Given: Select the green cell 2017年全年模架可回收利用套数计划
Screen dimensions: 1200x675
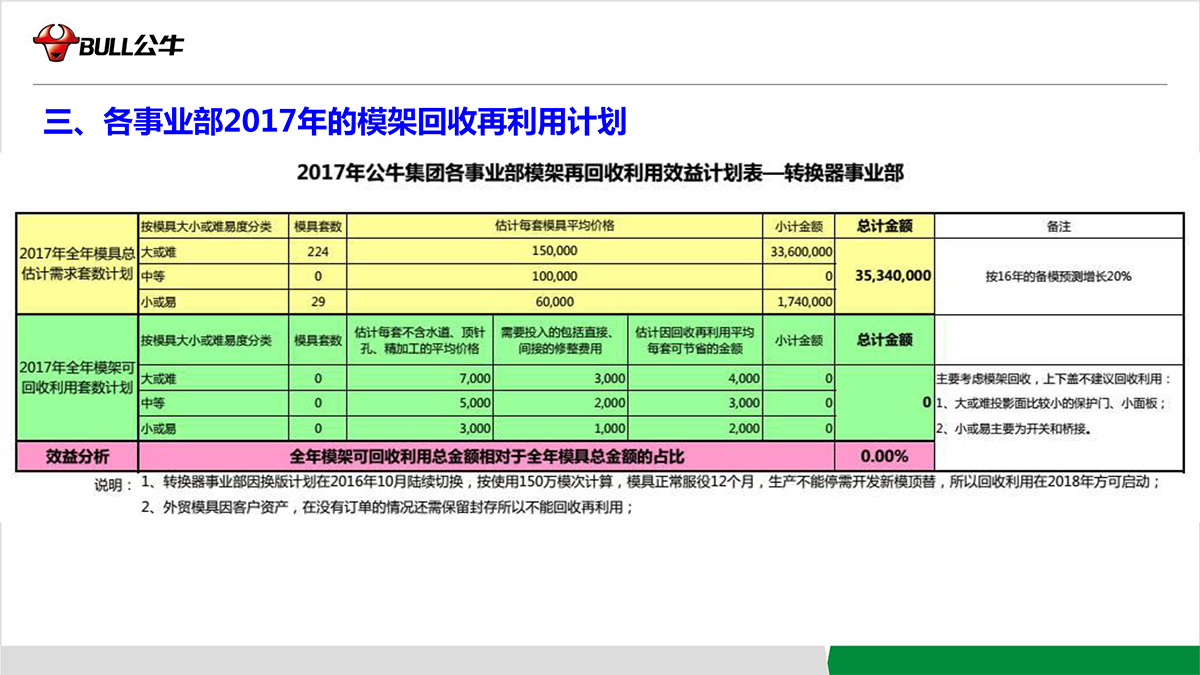Looking at the screenshot, I should (77, 378).
